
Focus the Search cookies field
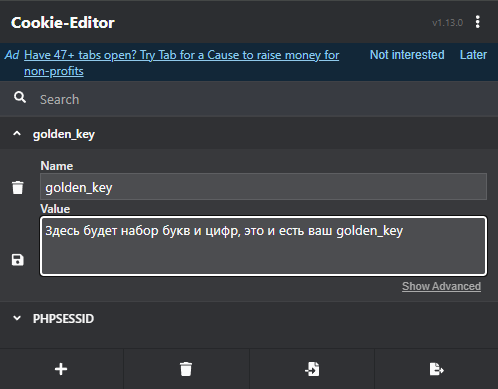(x=263, y=99)
